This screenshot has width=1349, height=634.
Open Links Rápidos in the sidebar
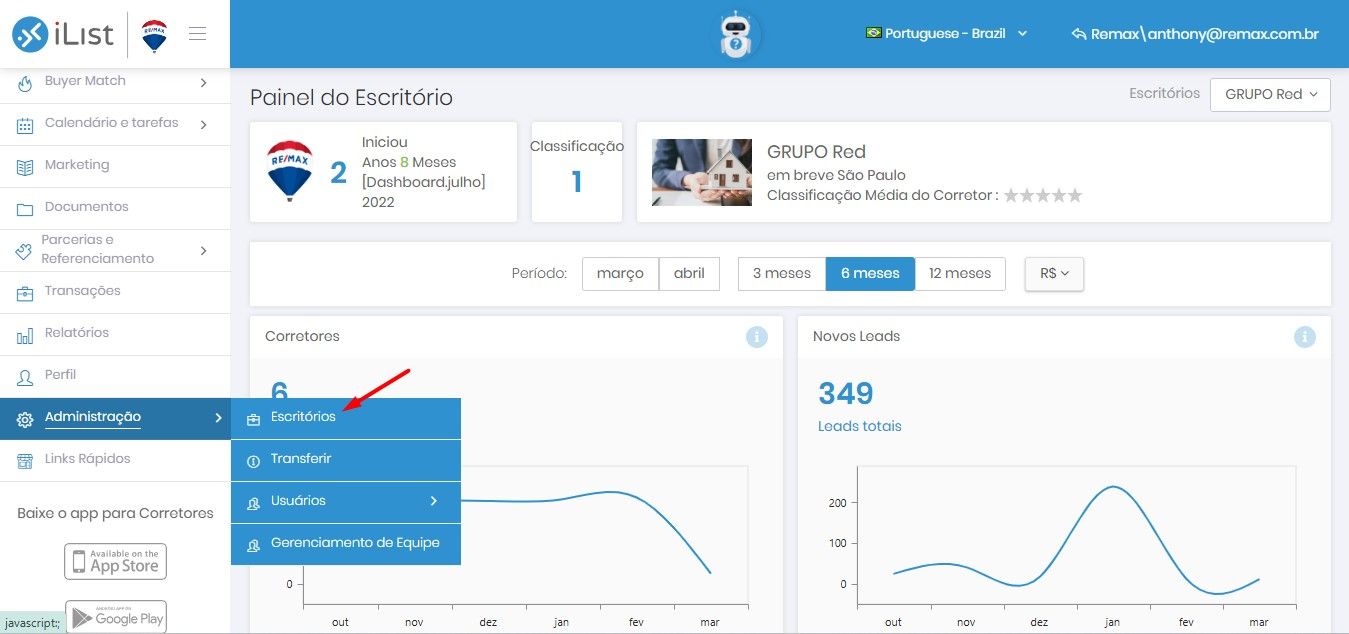click(x=115, y=460)
